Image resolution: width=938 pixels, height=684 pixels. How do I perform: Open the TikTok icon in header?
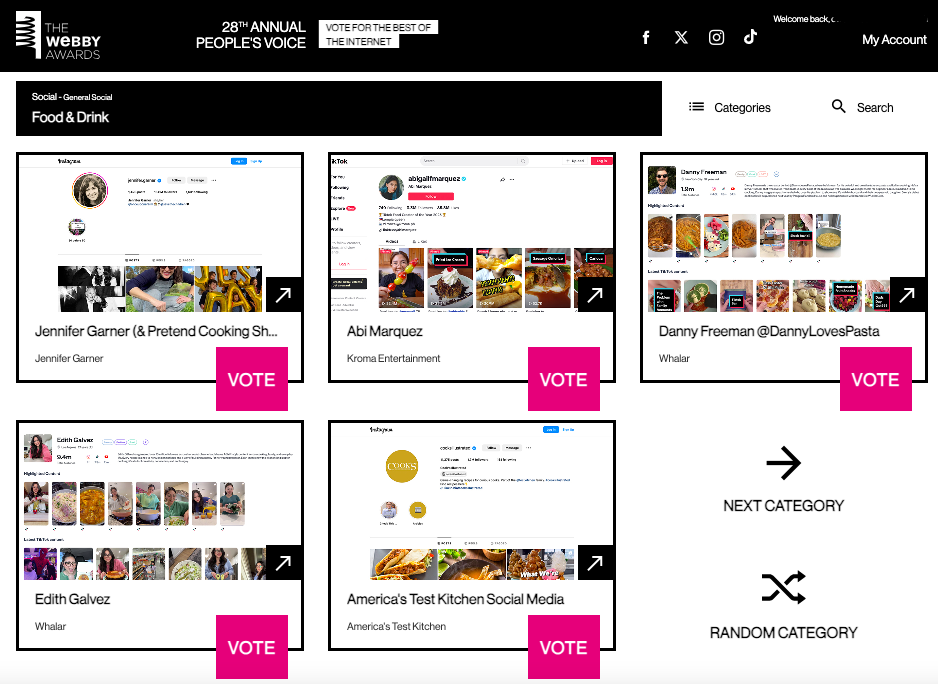[750, 37]
